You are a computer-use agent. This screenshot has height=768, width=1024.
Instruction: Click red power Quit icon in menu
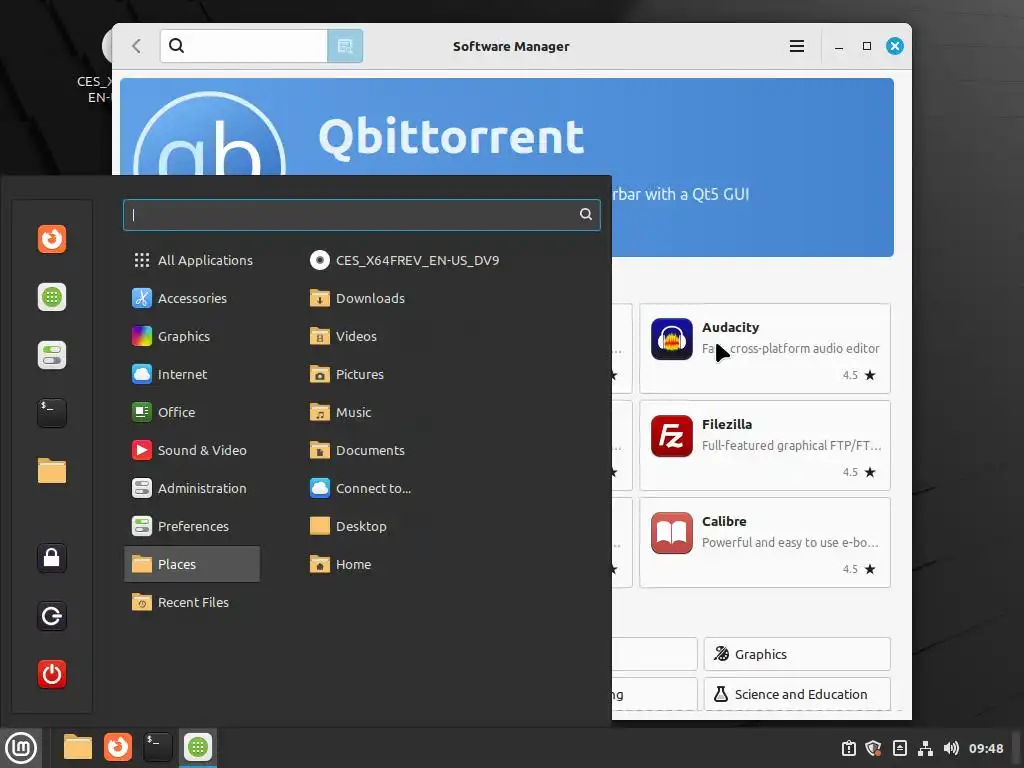[x=52, y=674]
